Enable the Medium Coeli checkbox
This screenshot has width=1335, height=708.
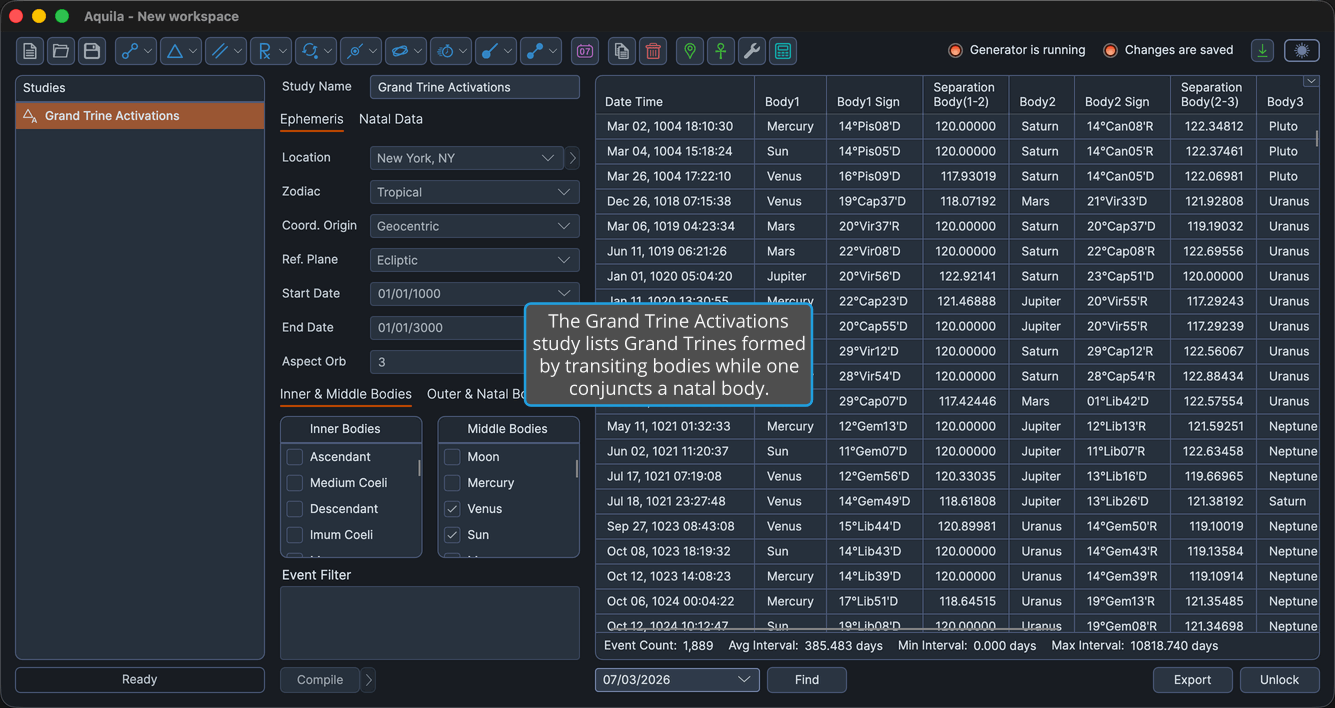[x=295, y=483]
